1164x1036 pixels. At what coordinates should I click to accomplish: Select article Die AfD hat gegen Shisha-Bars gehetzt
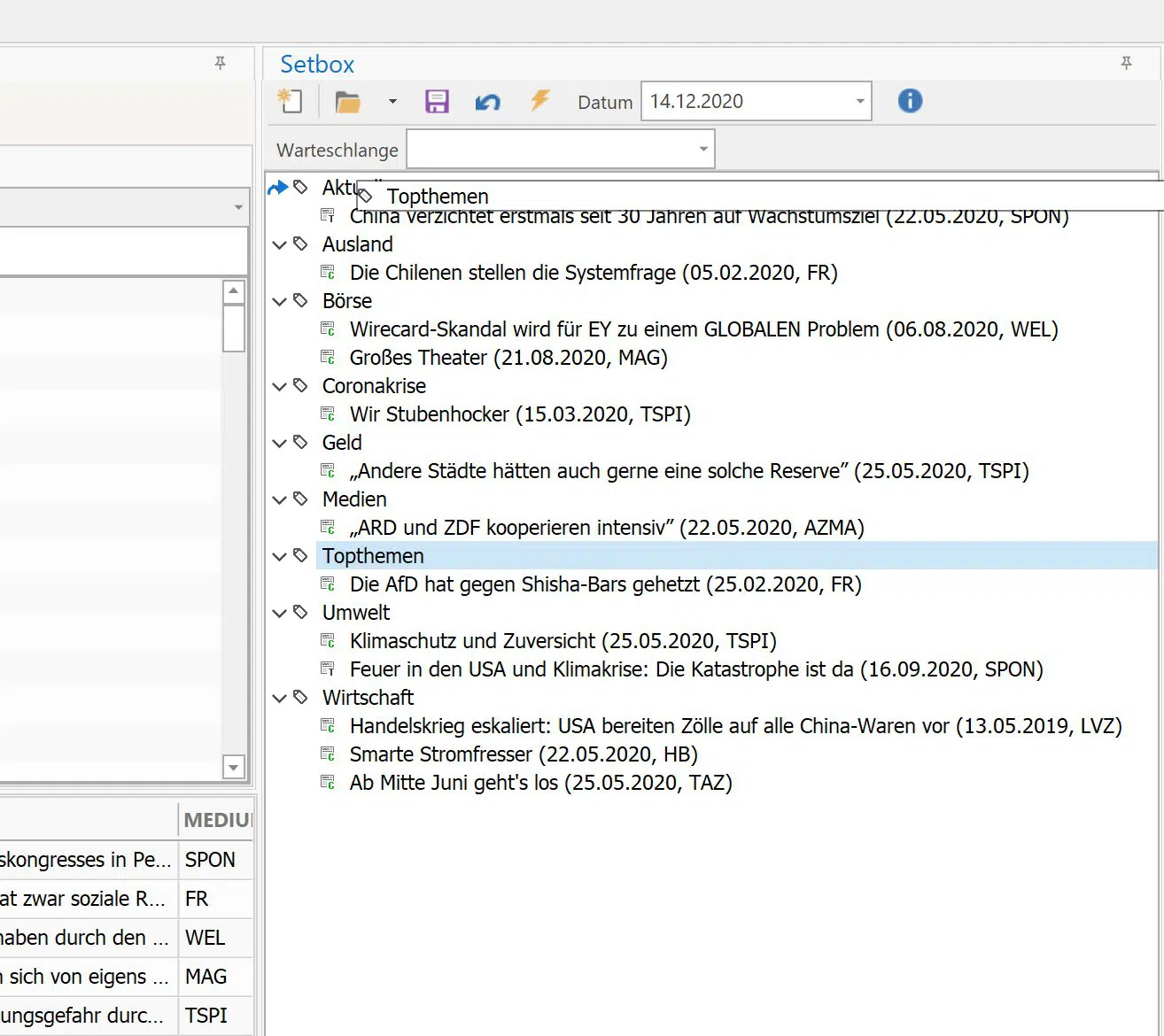tap(606, 584)
